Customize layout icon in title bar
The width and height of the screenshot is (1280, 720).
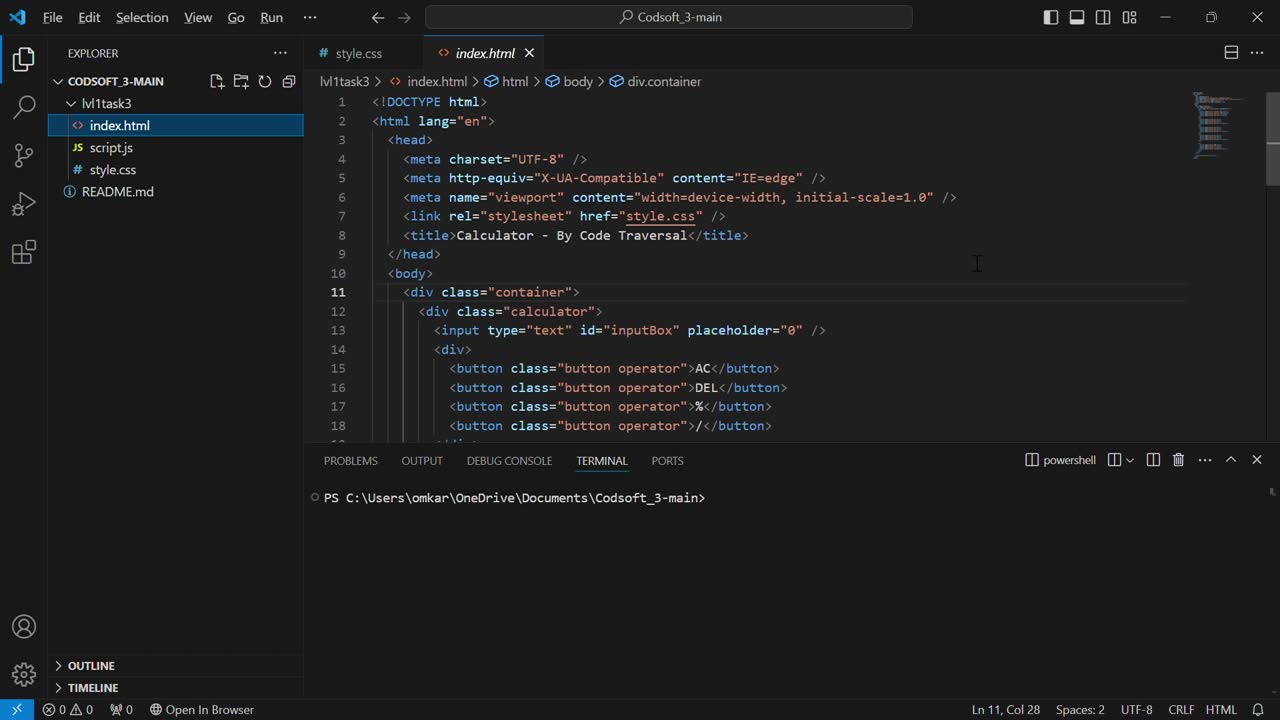(1129, 17)
